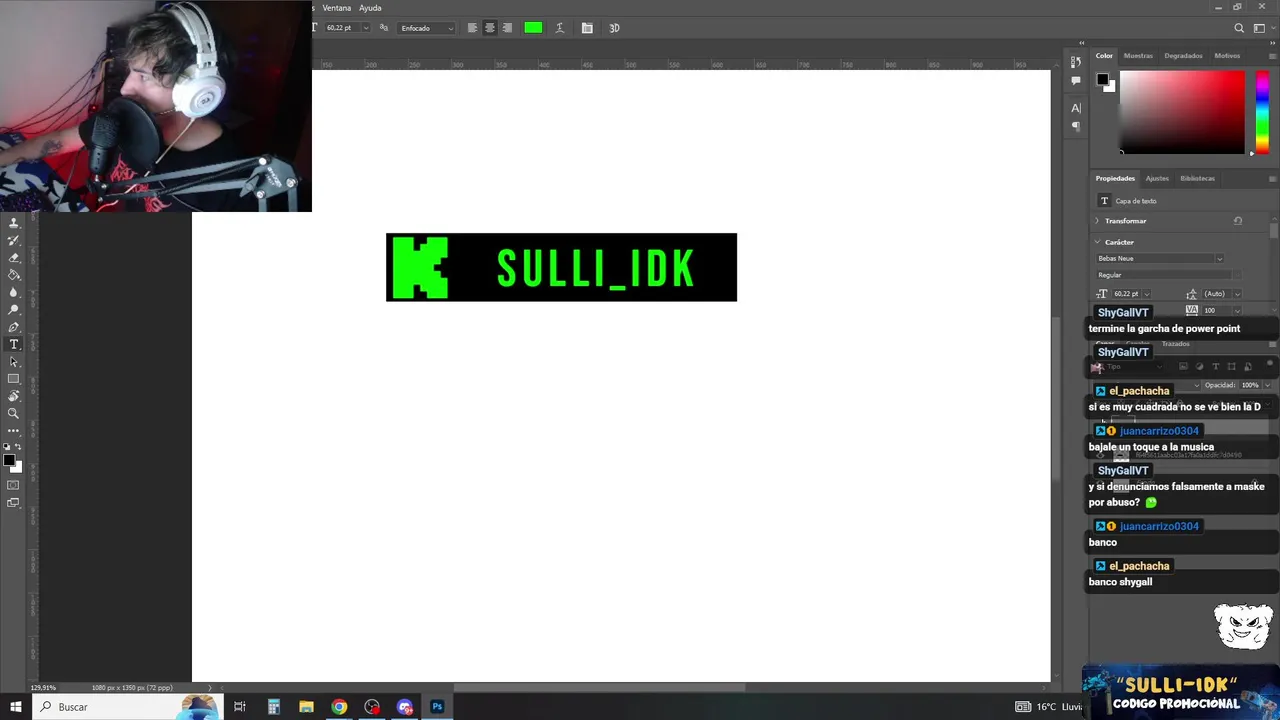Collapse the Carácter section

(x=1097, y=242)
